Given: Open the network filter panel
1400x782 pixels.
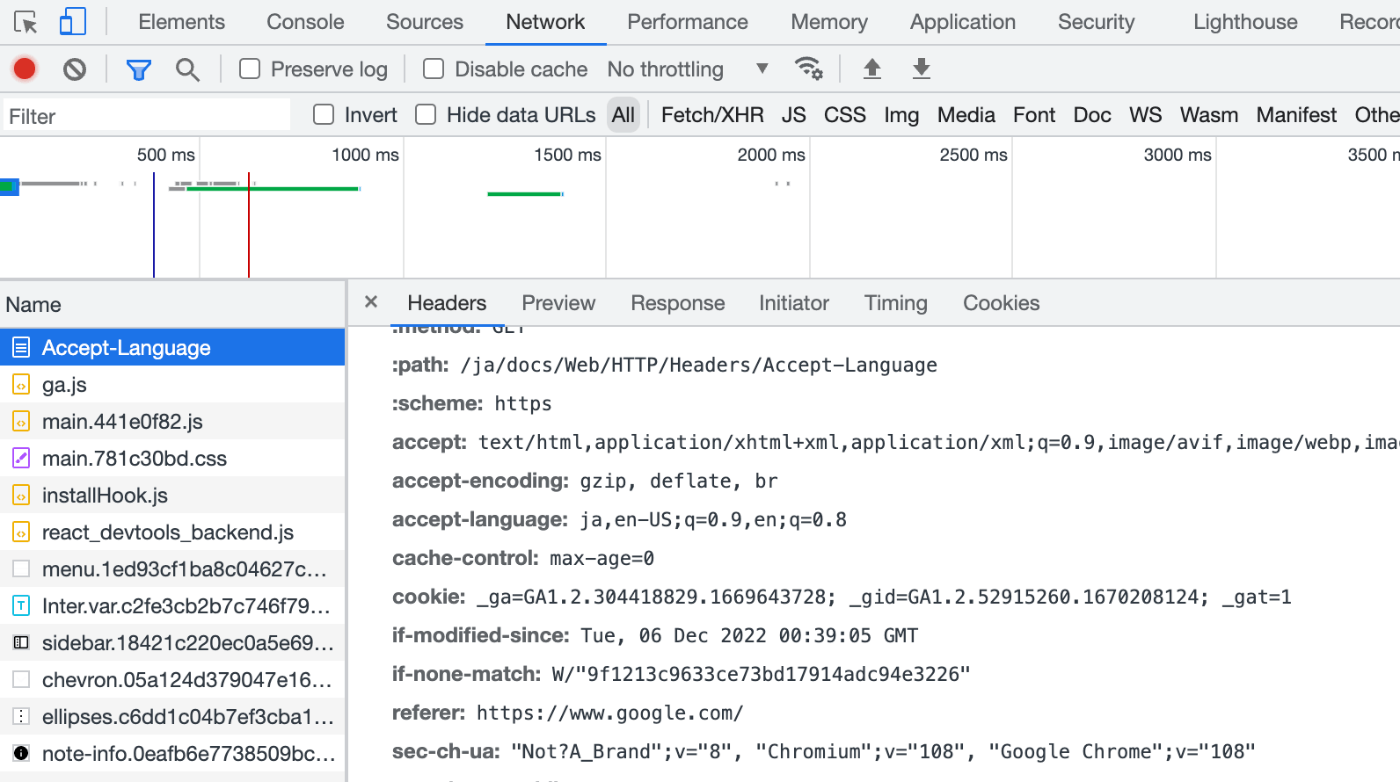Looking at the screenshot, I should (138, 68).
